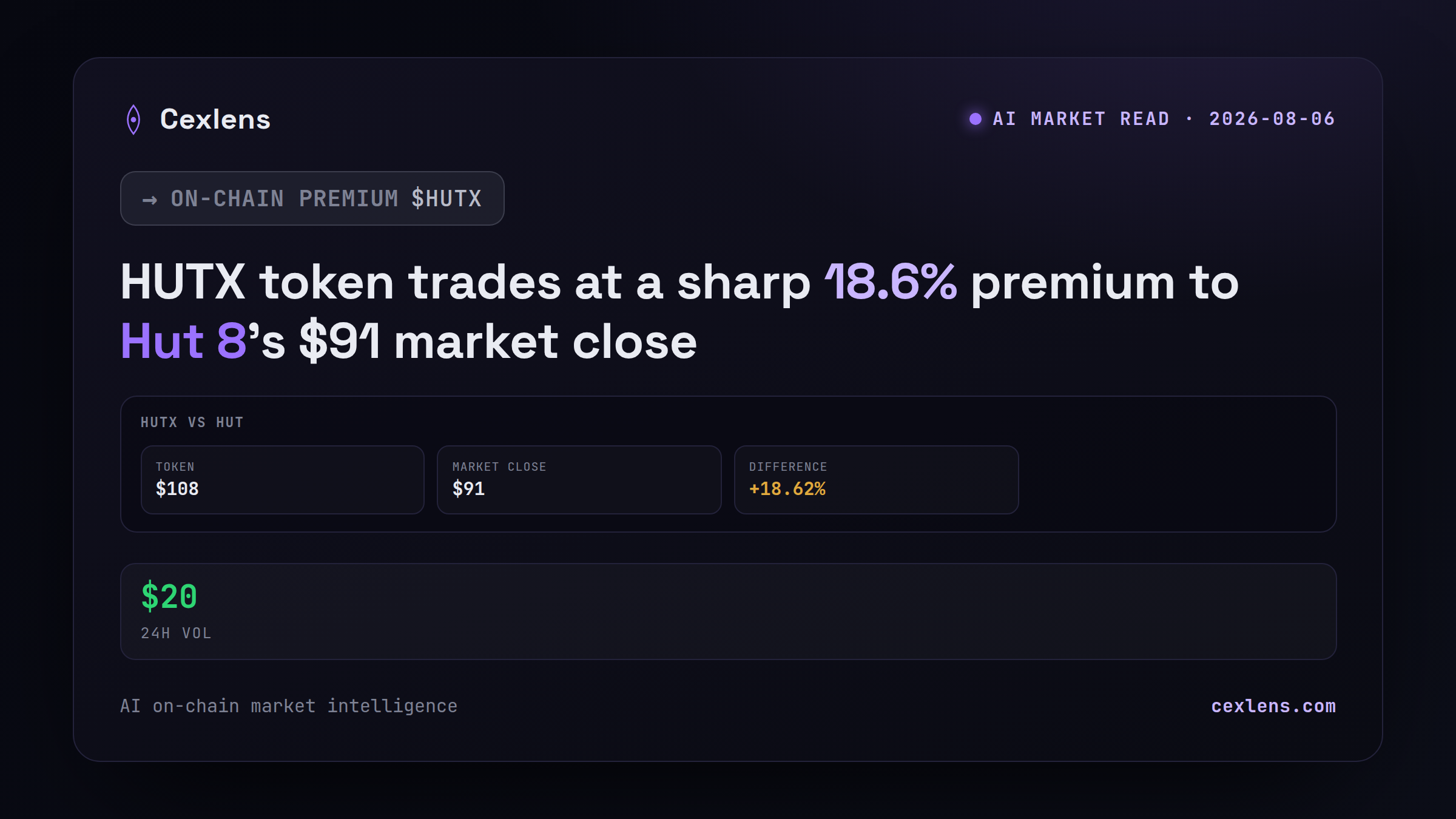
Task: Click the $HUTX ticker text
Action: point(447,199)
